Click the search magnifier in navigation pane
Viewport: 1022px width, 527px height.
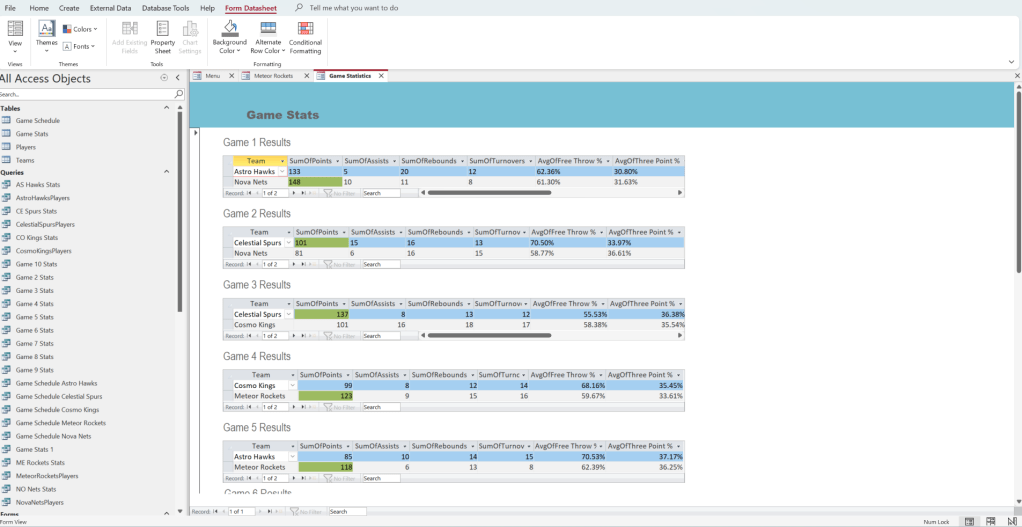pos(180,94)
